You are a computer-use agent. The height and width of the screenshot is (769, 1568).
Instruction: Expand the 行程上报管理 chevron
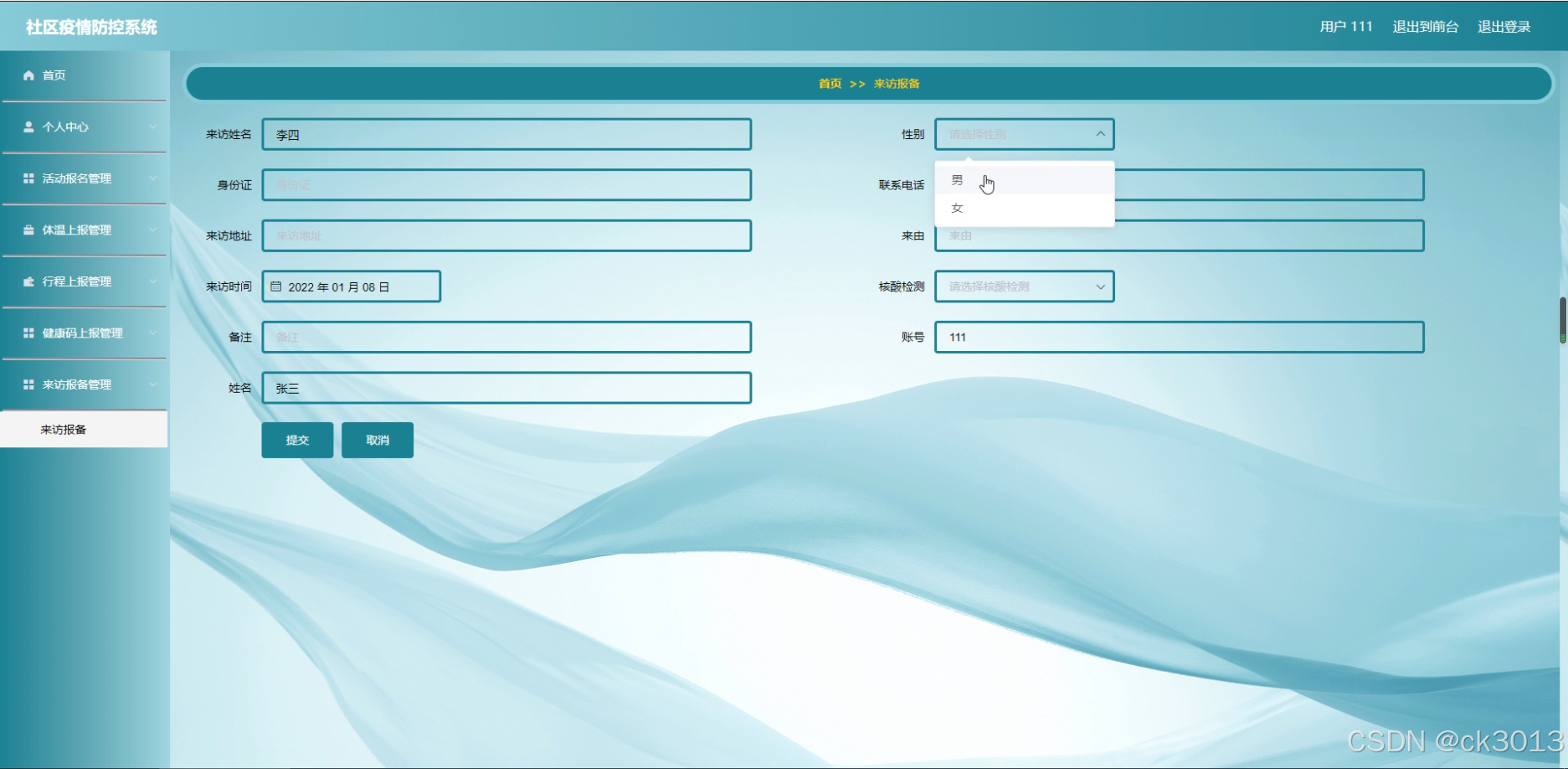(152, 281)
